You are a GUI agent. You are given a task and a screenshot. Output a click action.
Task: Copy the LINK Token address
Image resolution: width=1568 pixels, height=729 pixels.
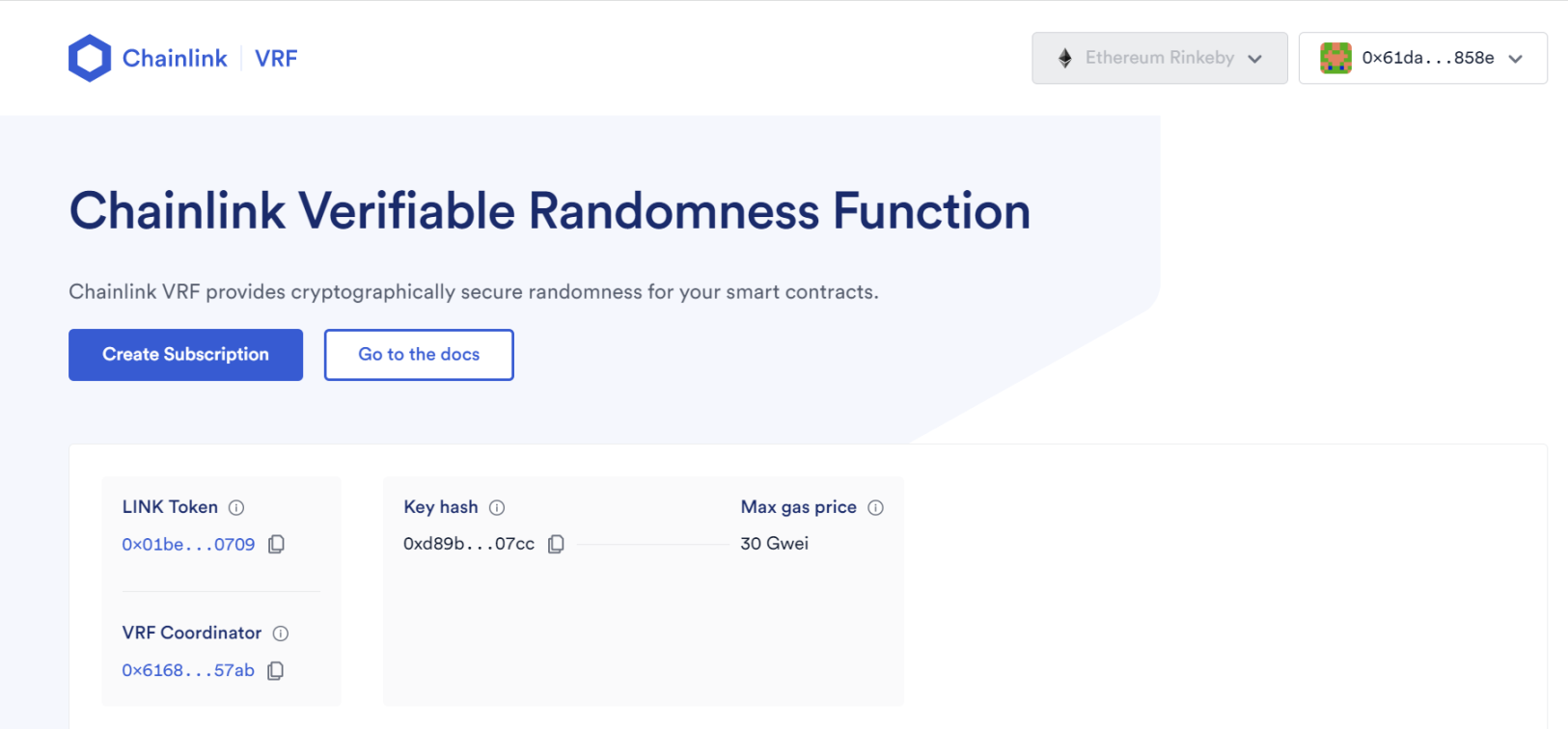276,545
